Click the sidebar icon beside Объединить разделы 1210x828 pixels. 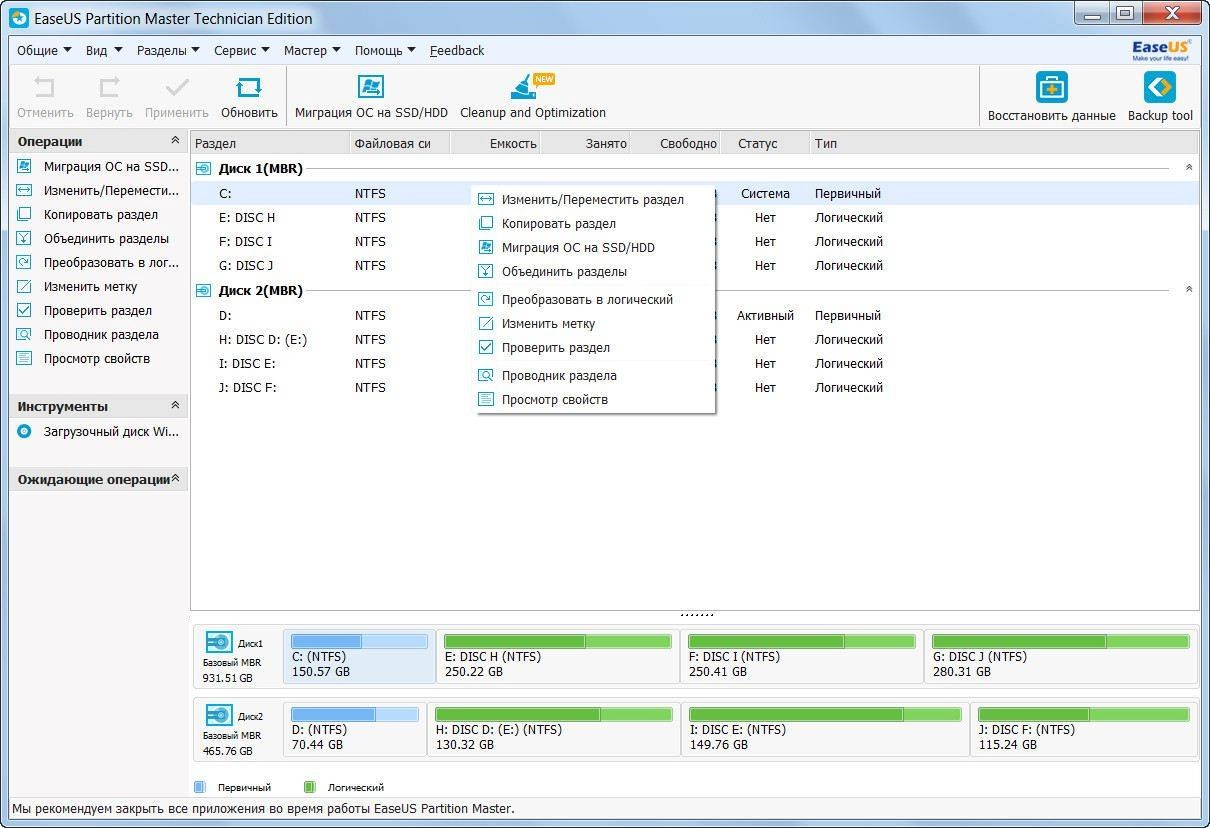pyautogui.click(x=24, y=238)
